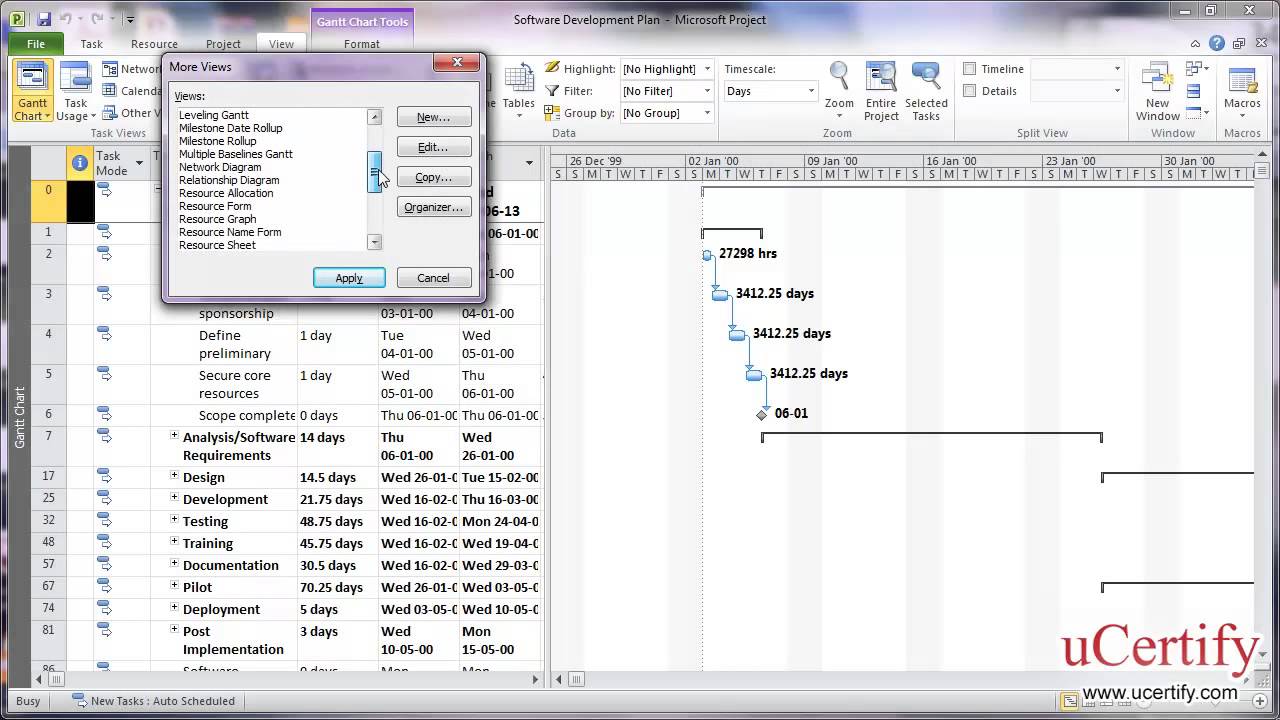Click scroll up arrow in Views list
The height and width of the screenshot is (720, 1280).
click(375, 117)
